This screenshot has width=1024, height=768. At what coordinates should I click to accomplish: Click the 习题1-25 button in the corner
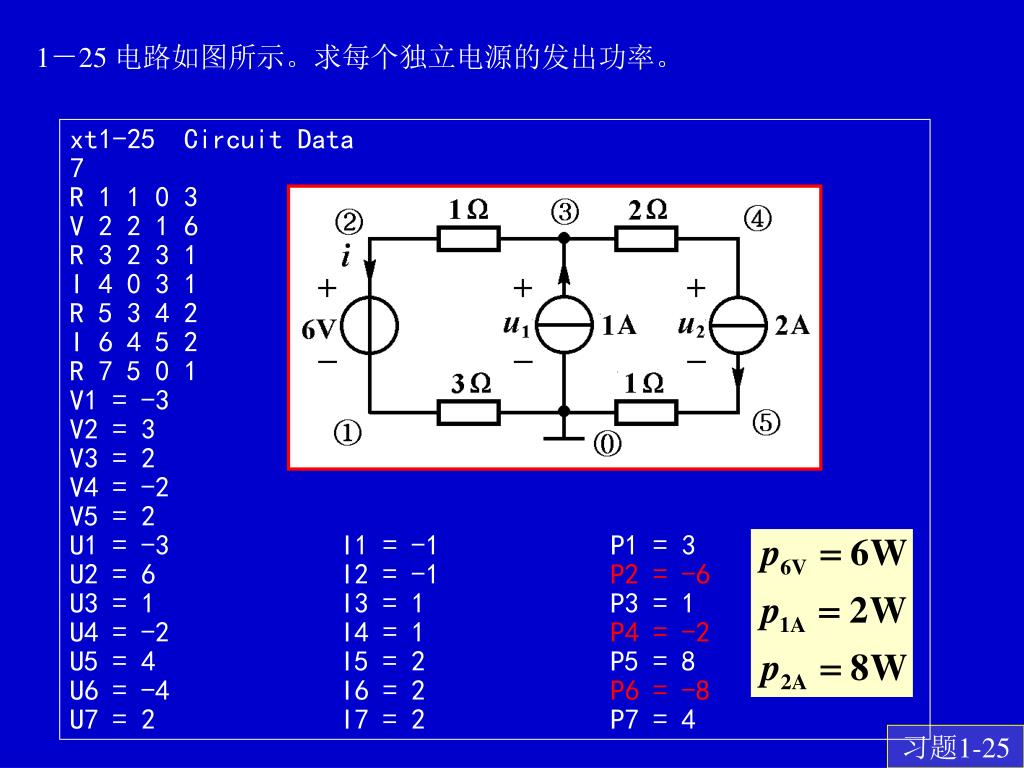coord(955,746)
